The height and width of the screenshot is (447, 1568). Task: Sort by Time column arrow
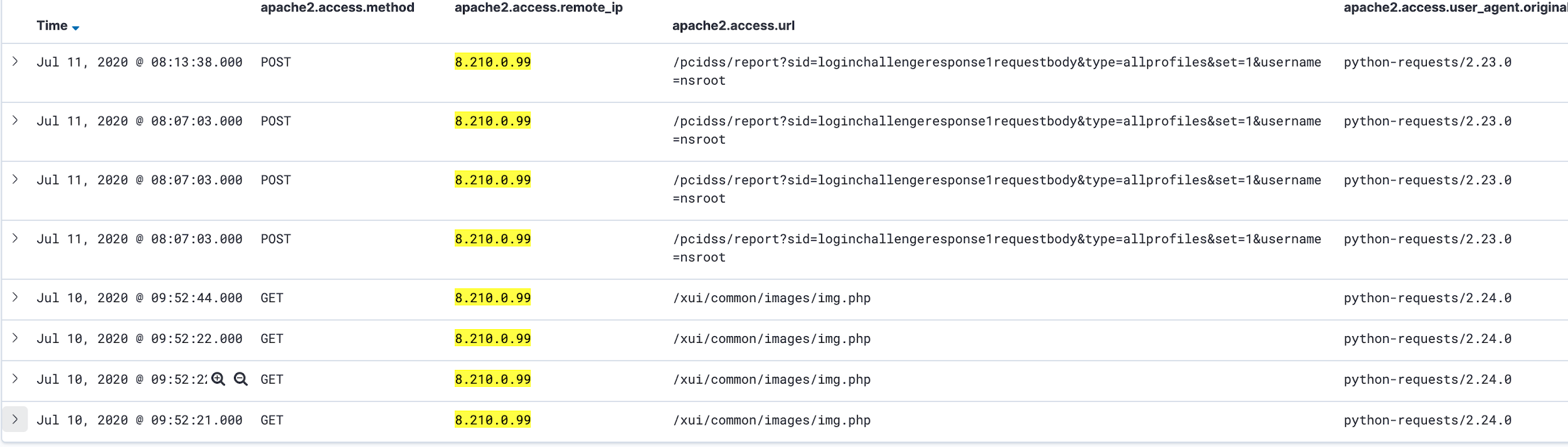[75, 28]
